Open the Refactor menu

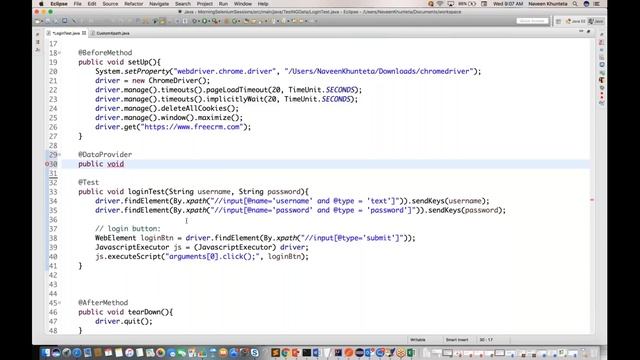pyautogui.click(x=133, y=4)
